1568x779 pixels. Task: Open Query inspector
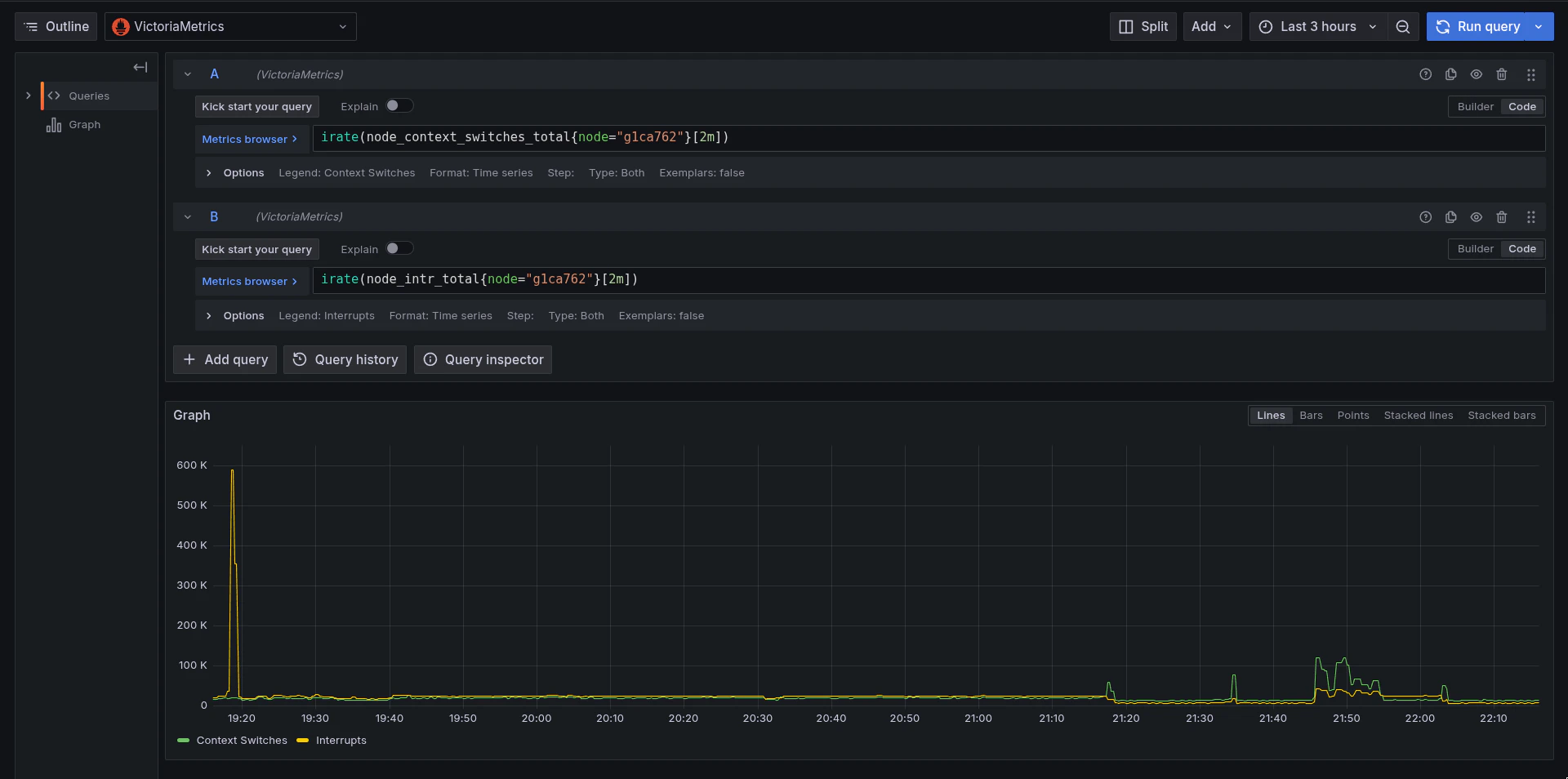pos(483,359)
